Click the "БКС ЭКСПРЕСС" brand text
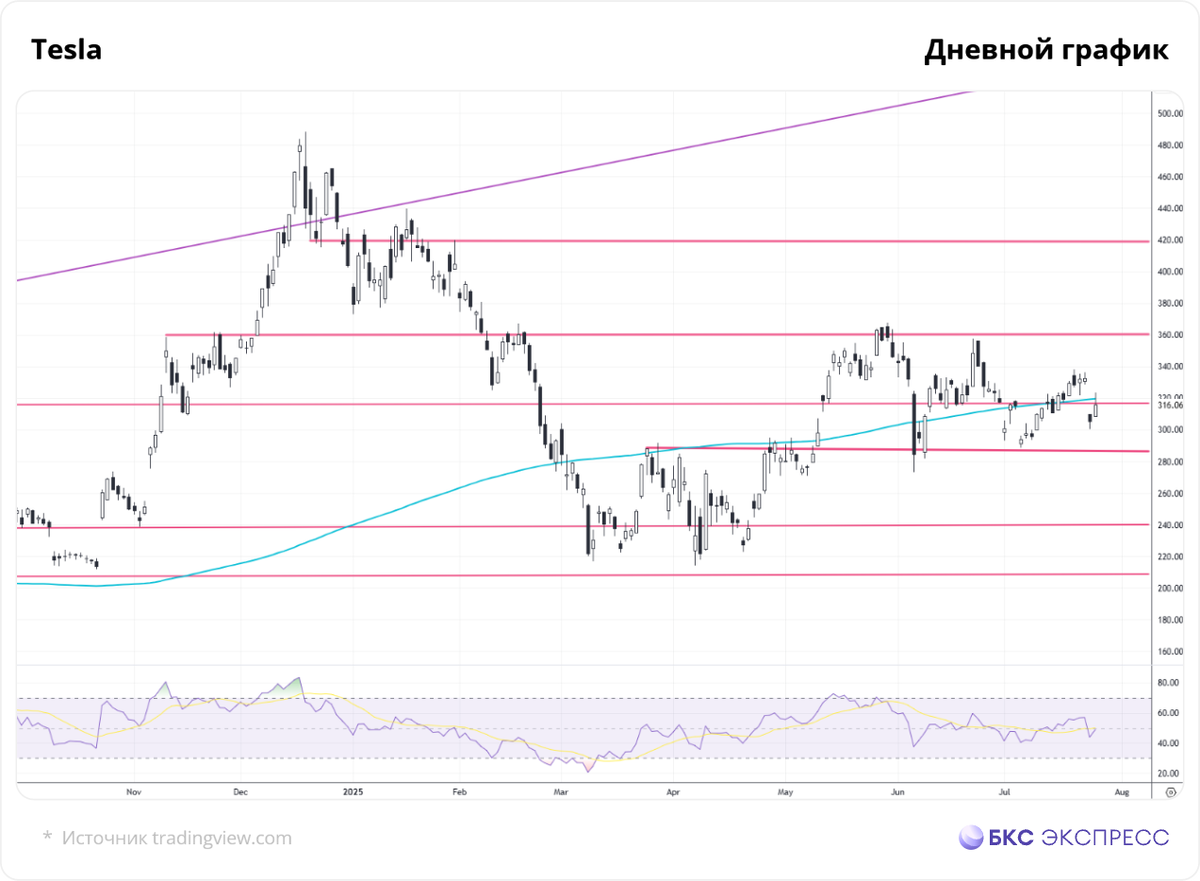This screenshot has width=1200, height=881. [1081, 838]
